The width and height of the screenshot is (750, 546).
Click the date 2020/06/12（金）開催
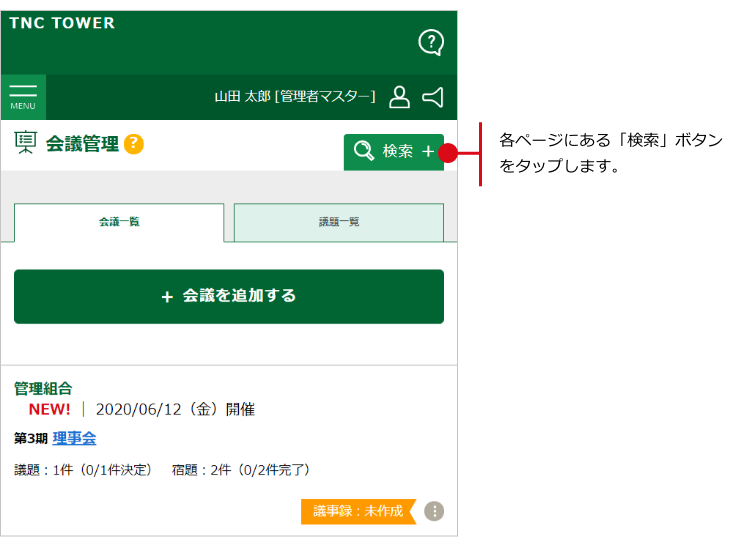[175, 409]
